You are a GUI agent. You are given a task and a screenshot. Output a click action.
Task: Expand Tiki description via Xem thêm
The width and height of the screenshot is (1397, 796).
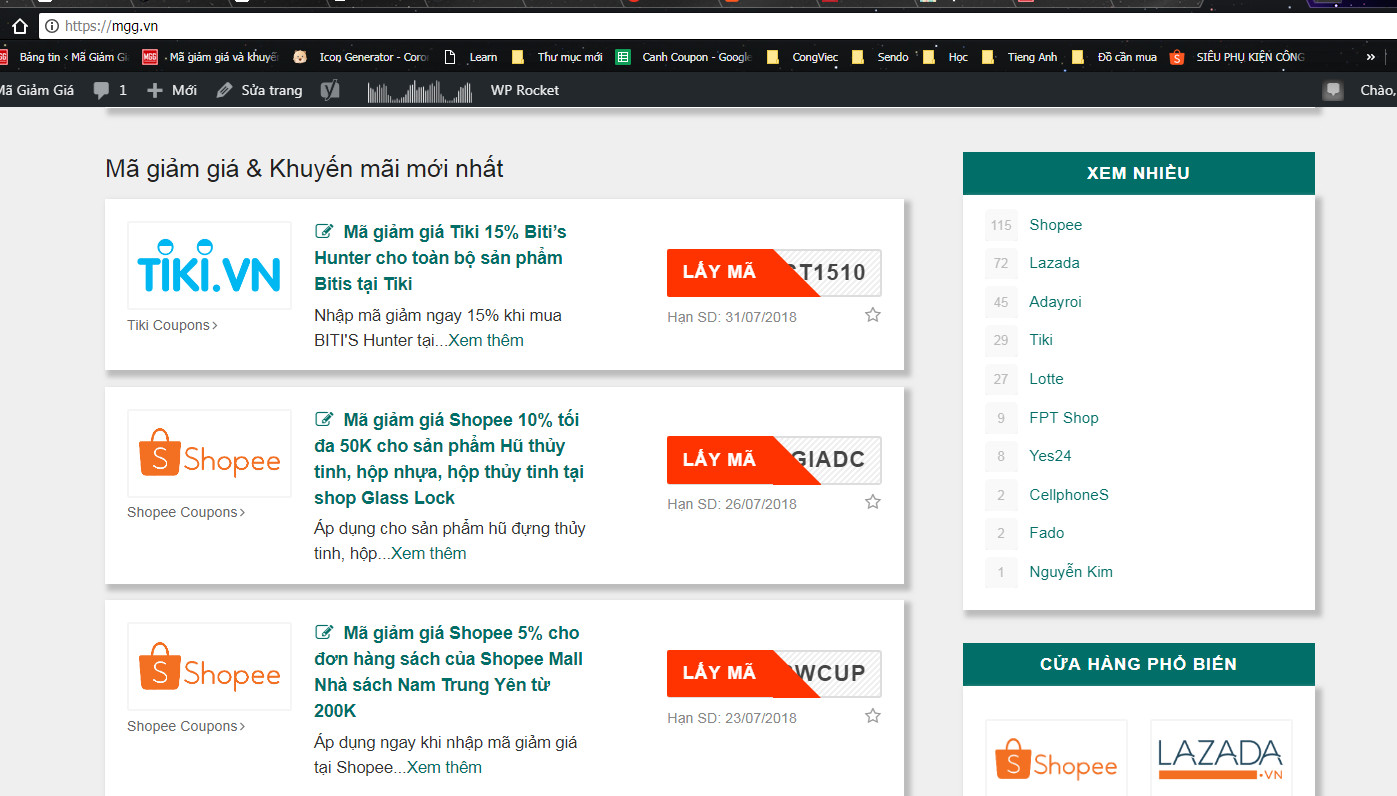pos(486,340)
